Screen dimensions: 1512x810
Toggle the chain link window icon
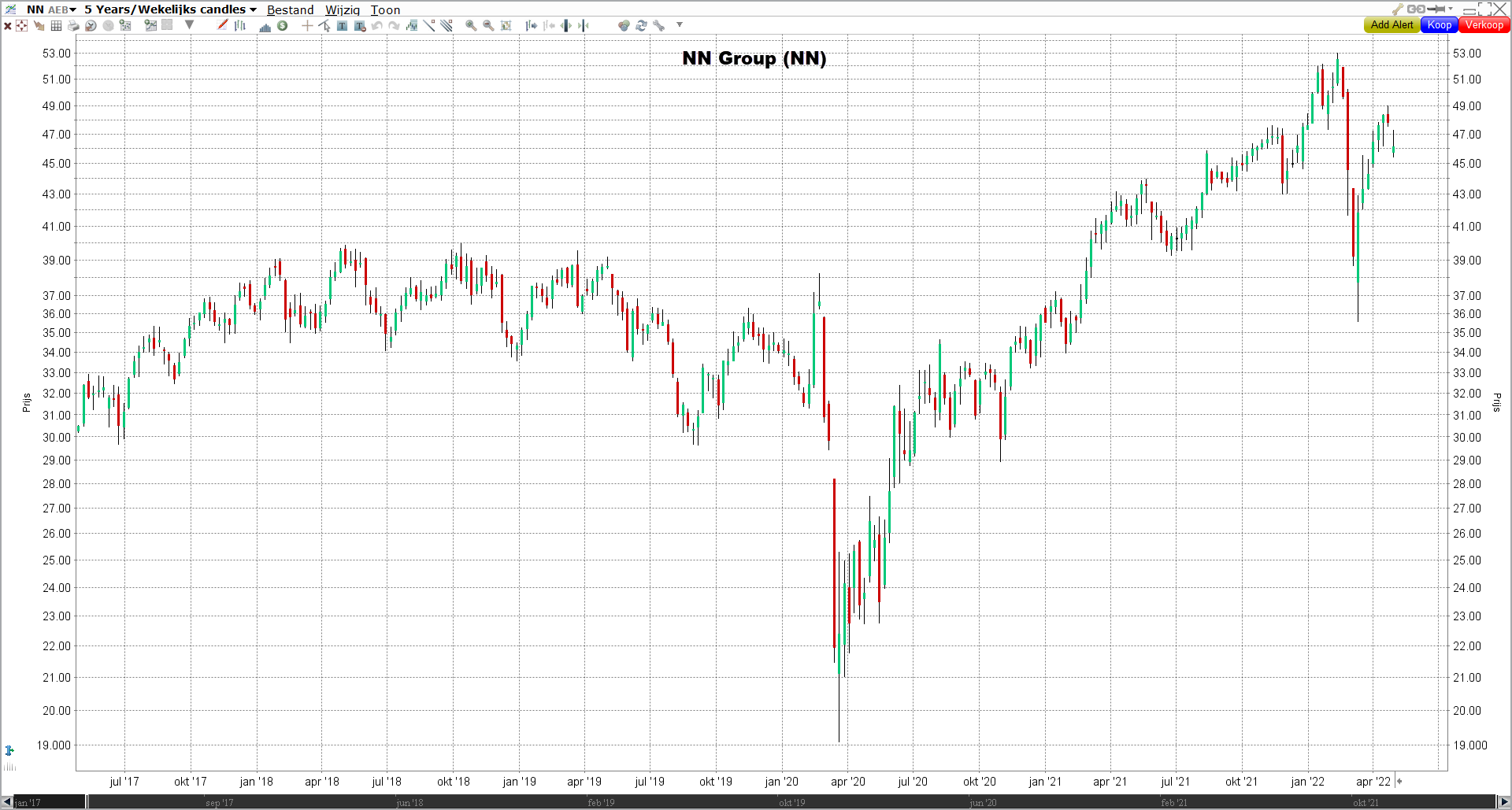point(1416,9)
